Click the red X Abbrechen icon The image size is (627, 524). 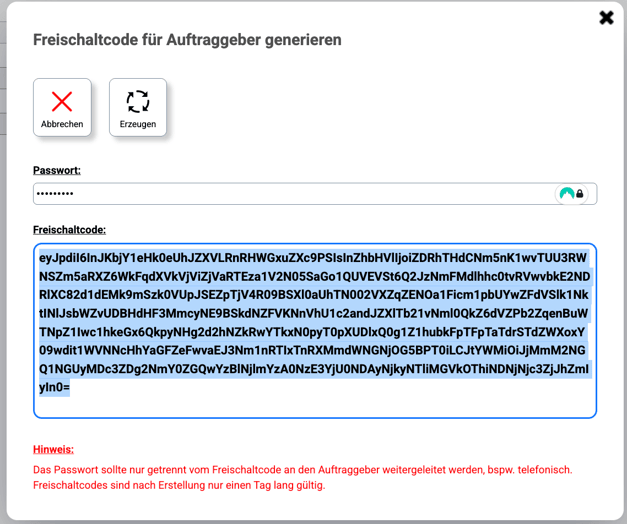(x=62, y=101)
